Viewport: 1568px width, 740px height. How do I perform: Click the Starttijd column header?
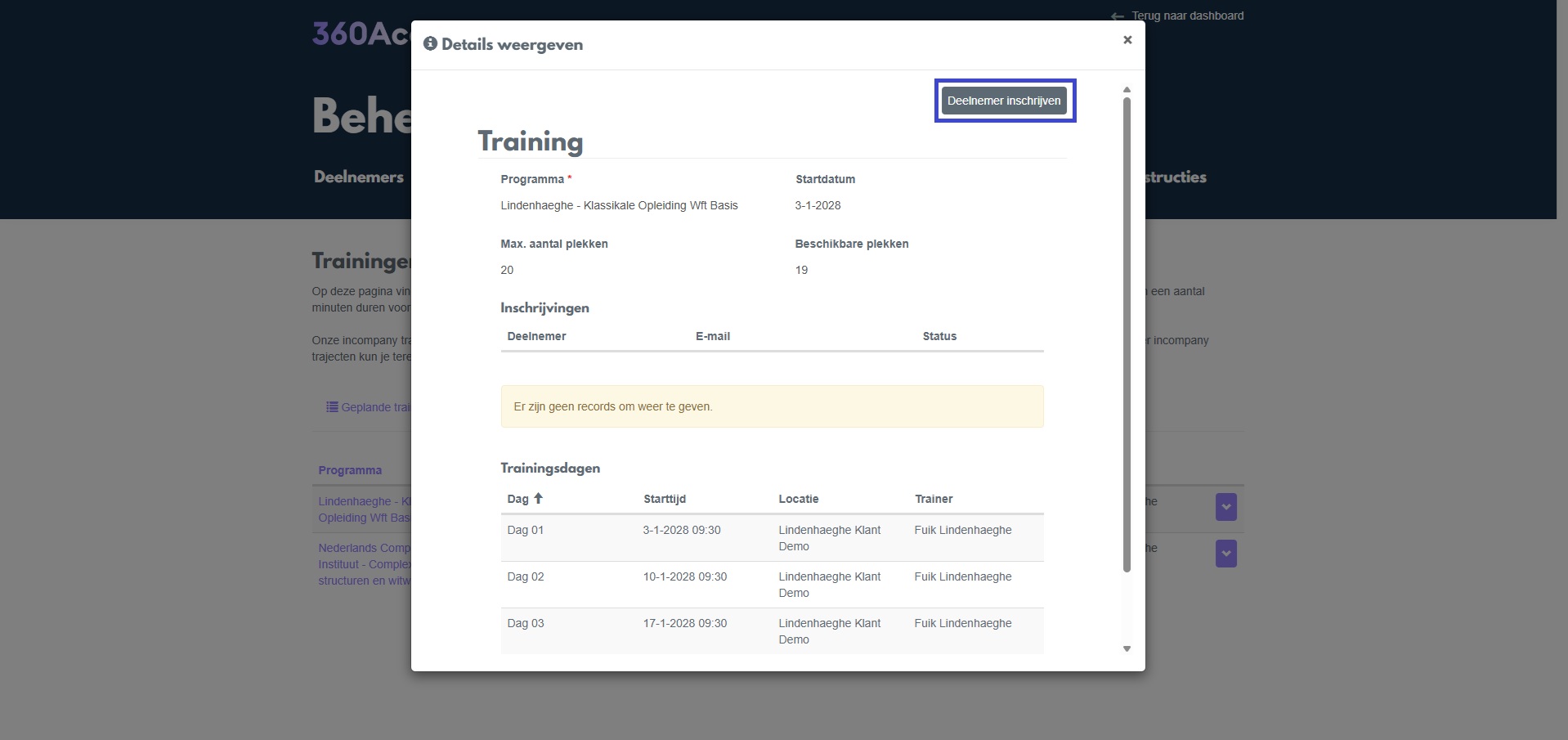665,499
